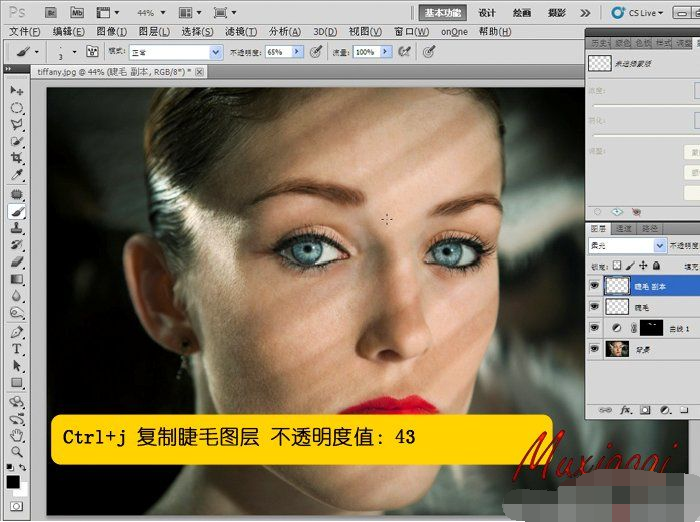The width and height of the screenshot is (700, 522).
Task: Hide the 曲线 1 adjustment layer eye
Action: coord(594,328)
